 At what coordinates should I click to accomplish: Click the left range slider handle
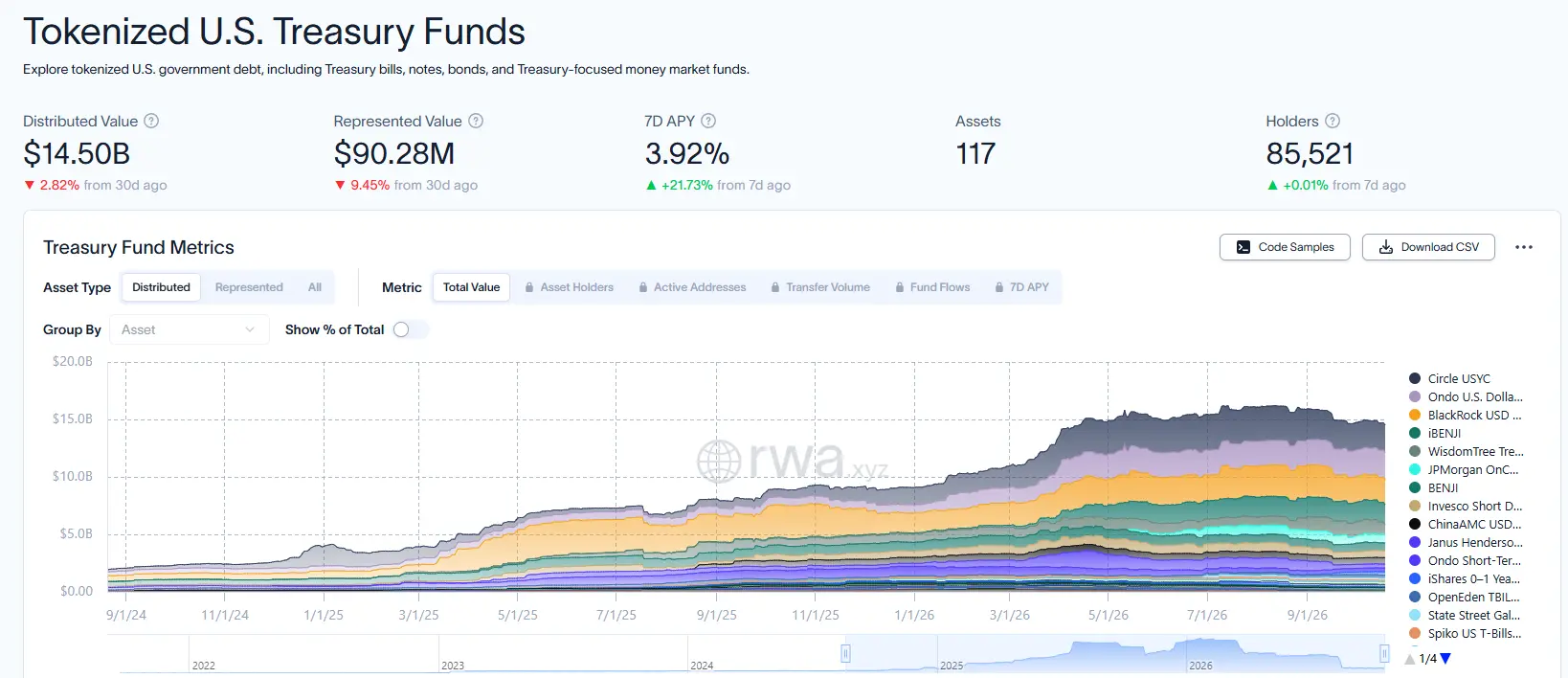845,653
